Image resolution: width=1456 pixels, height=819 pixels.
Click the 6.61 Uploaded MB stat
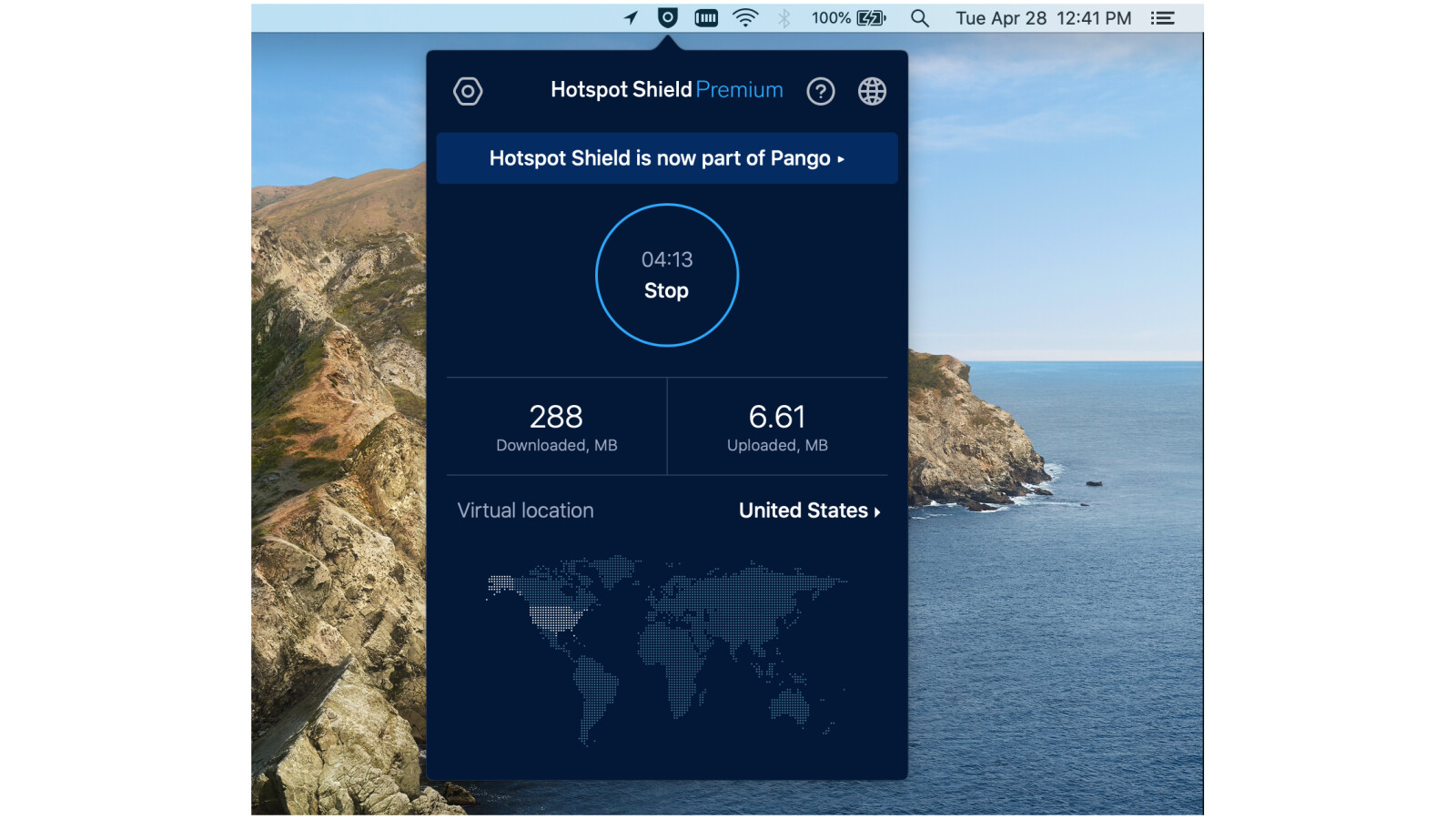(777, 427)
